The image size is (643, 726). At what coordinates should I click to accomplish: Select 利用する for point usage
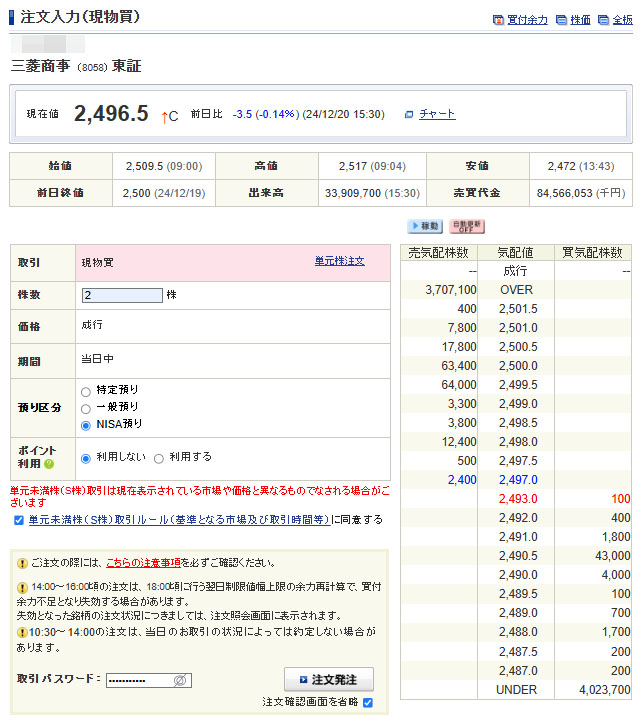pyautogui.click(x=158, y=457)
